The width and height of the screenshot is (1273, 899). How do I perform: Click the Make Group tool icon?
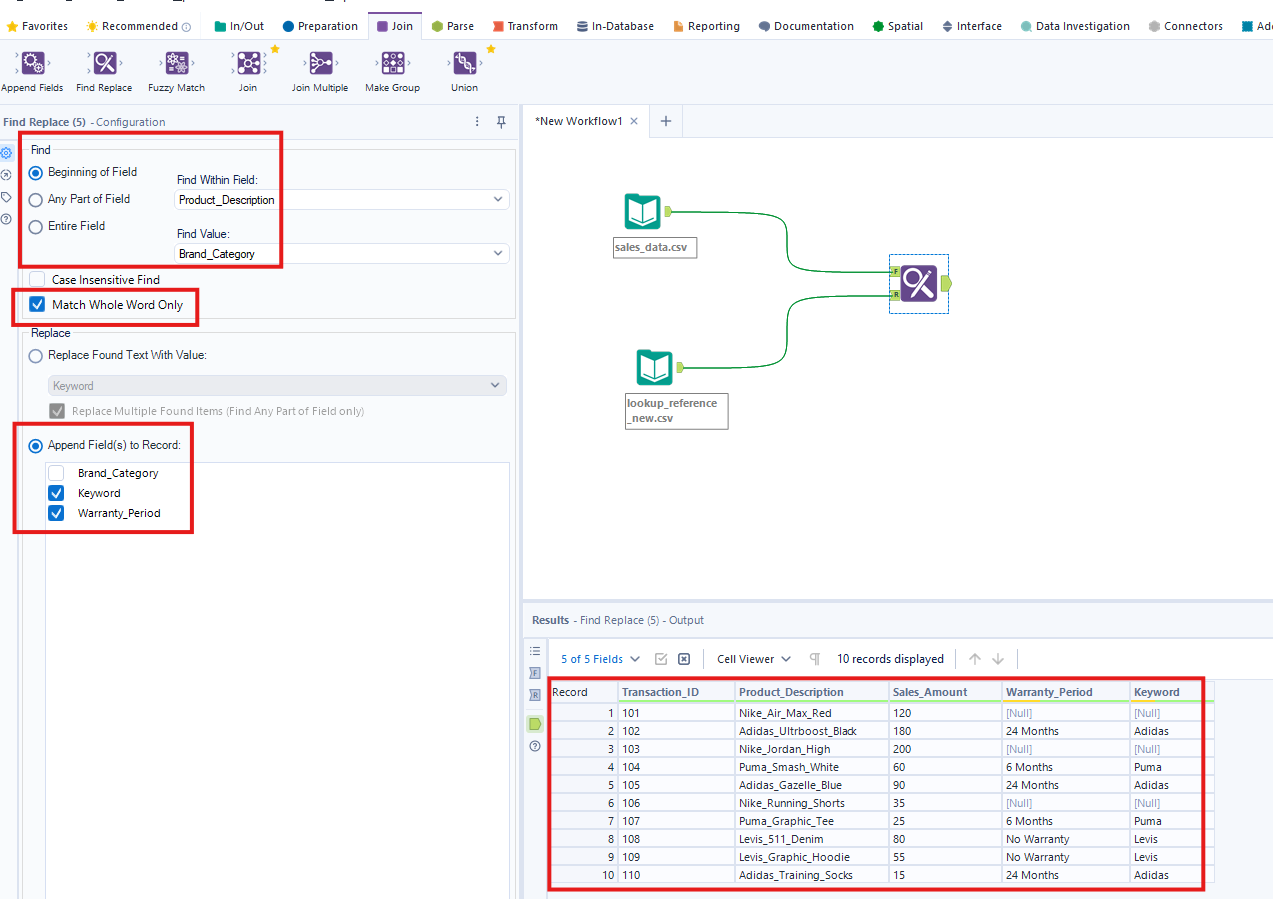[392, 65]
